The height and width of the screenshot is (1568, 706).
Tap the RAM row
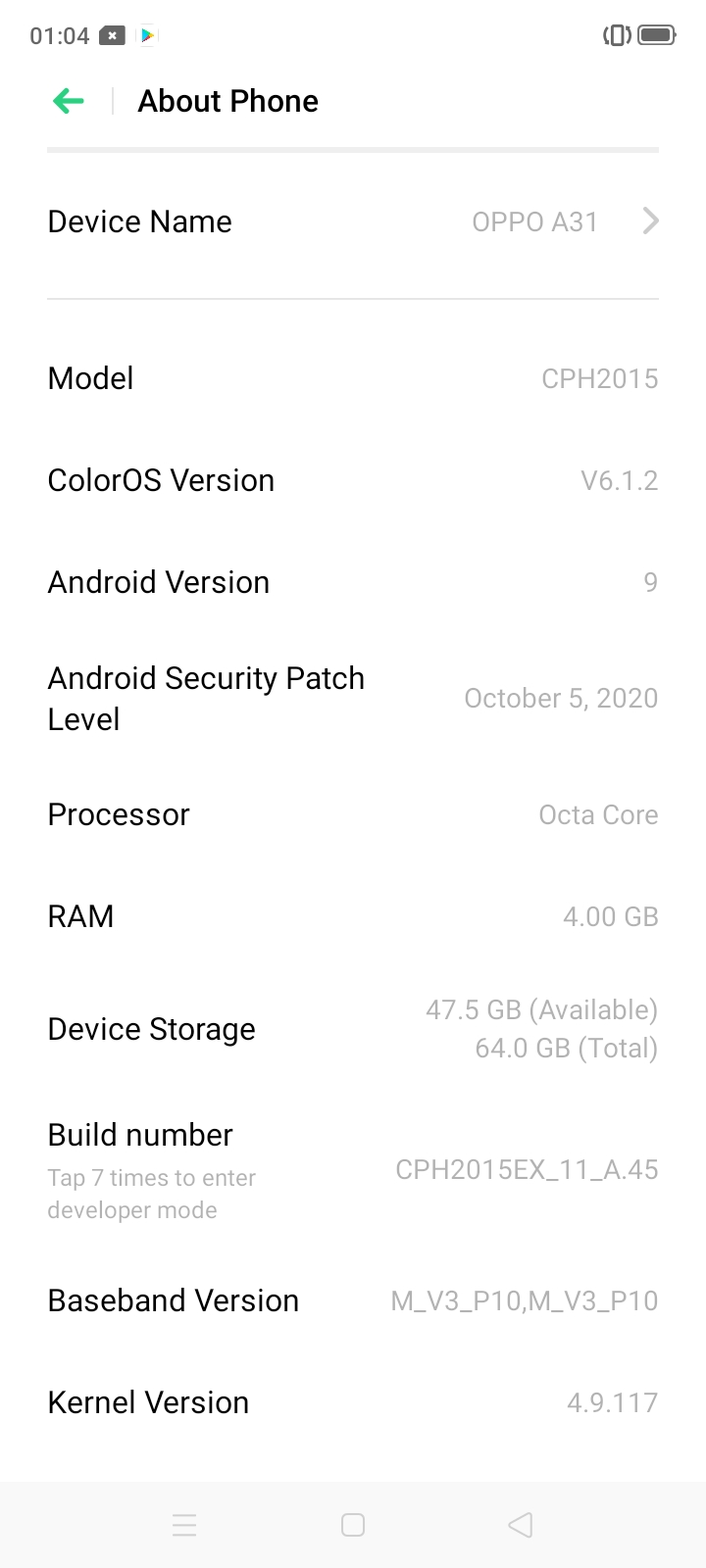[353, 916]
